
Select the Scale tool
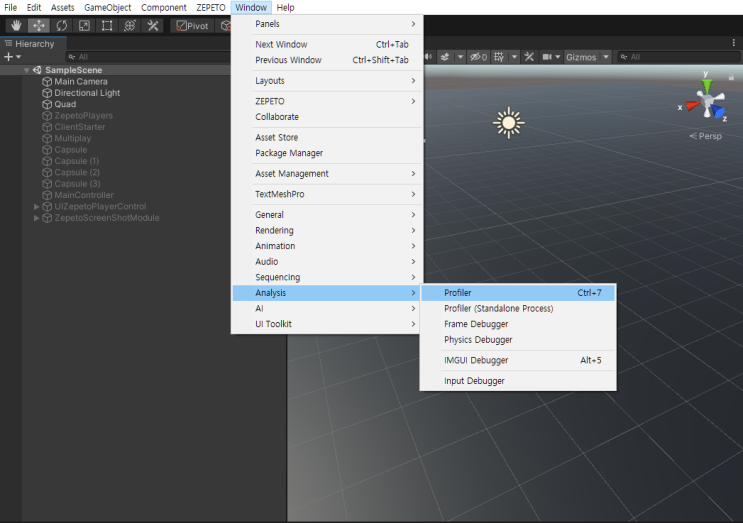[x=84, y=26]
